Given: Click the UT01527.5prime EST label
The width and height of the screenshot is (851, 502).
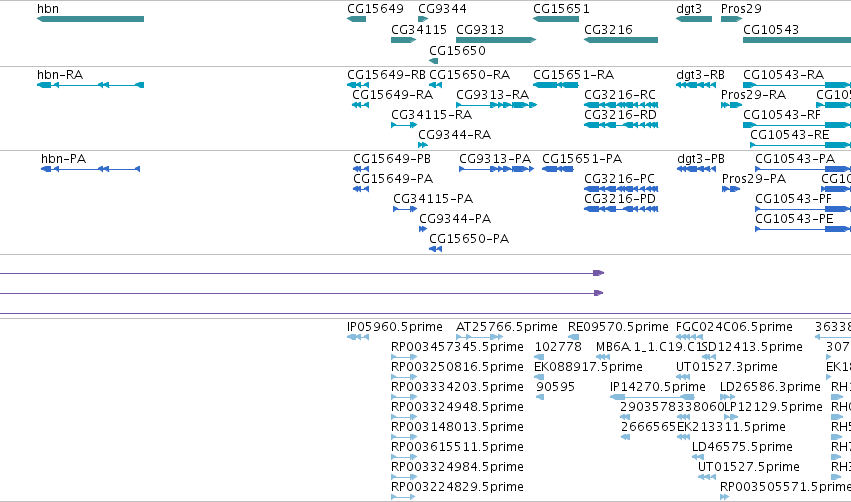Looking at the screenshot, I should (749, 467).
